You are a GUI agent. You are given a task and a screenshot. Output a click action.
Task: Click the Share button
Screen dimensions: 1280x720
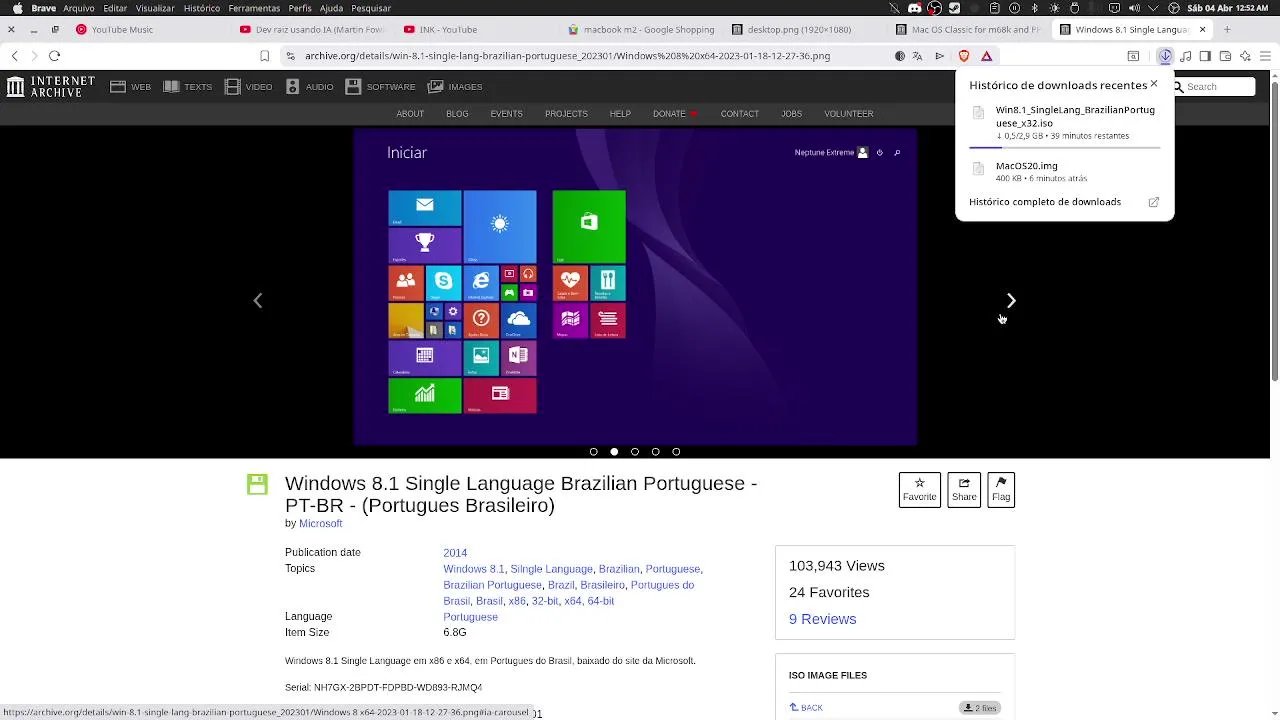[x=964, y=490]
